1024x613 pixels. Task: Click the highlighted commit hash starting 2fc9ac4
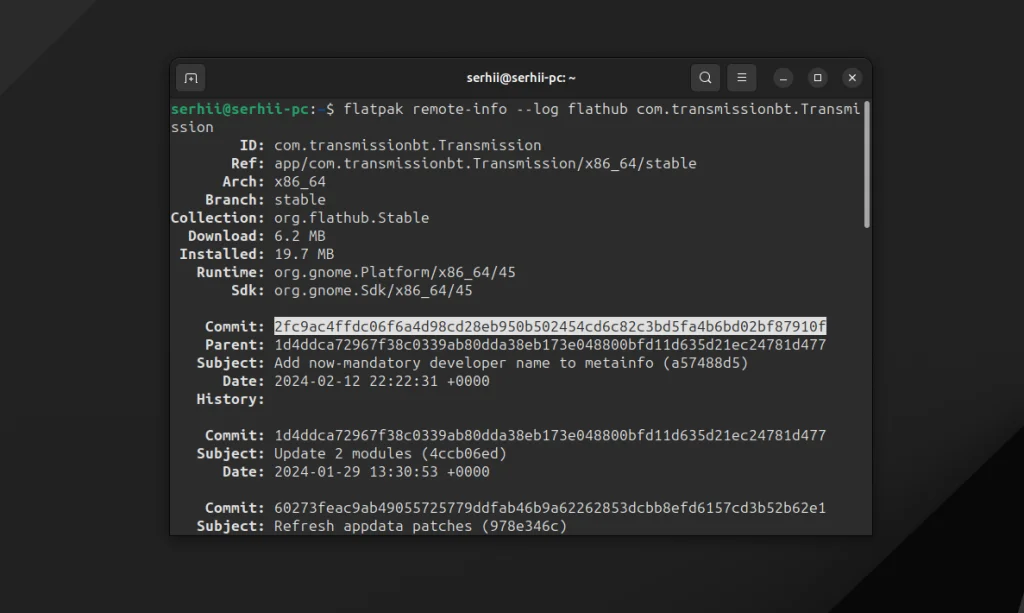coord(550,327)
